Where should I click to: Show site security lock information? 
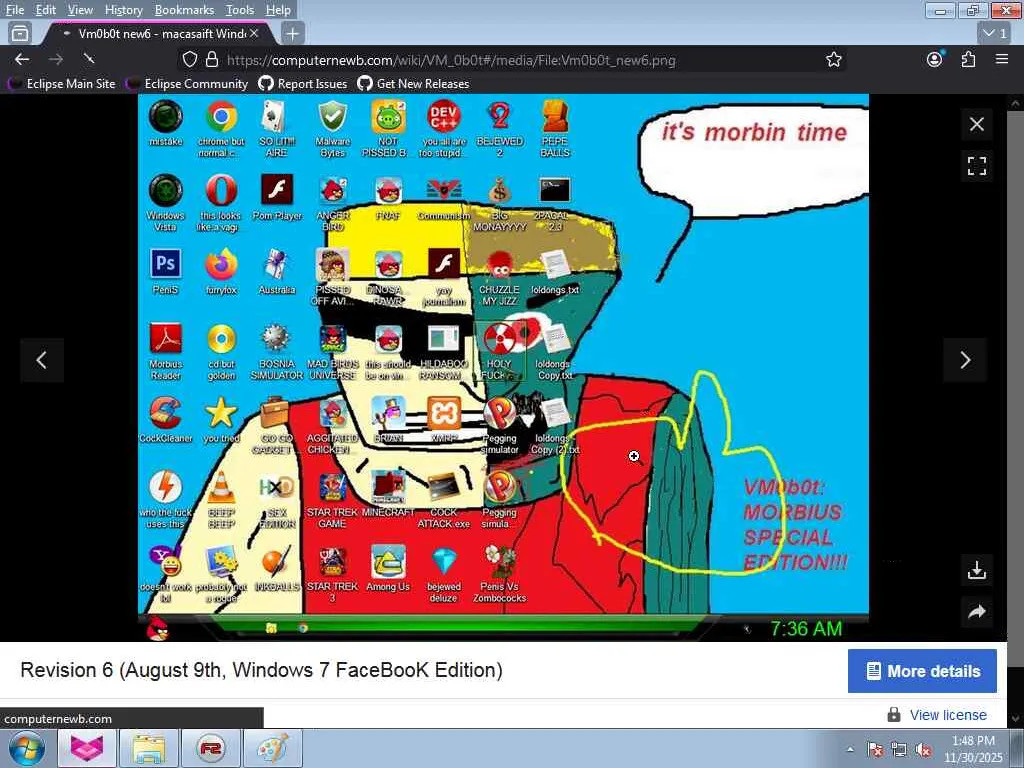pos(212,59)
